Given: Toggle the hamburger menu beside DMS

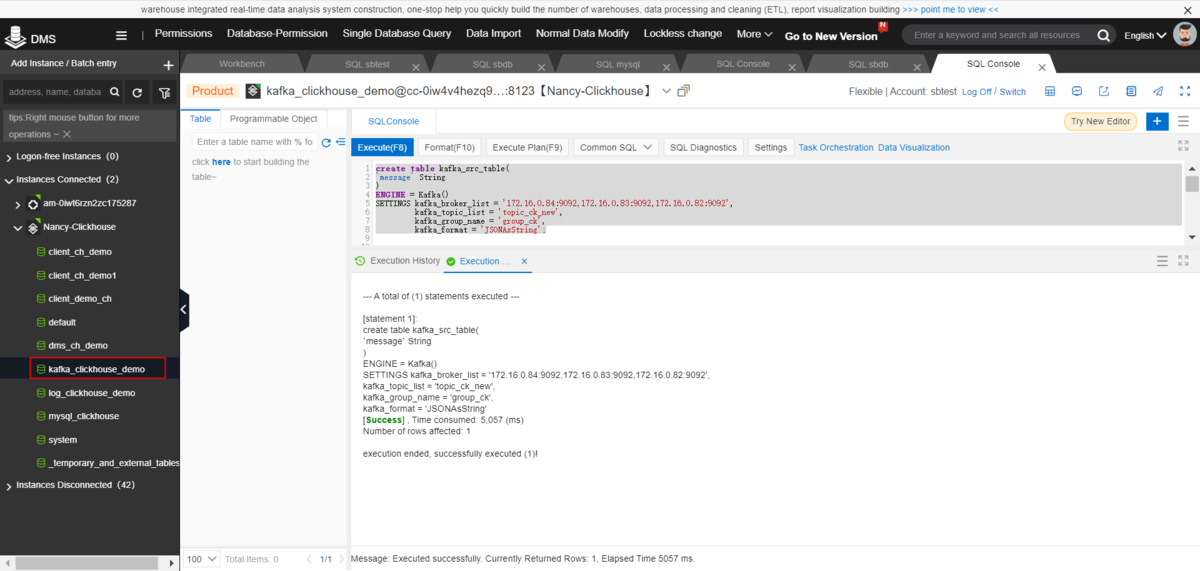Looking at the screenshot, I should pos(122,35).
